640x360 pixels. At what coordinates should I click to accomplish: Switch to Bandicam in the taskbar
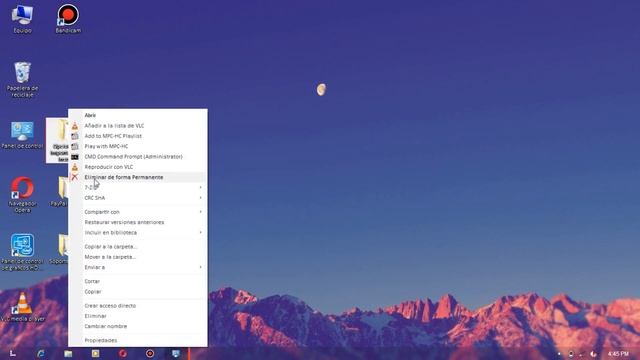tap(150, 353)
